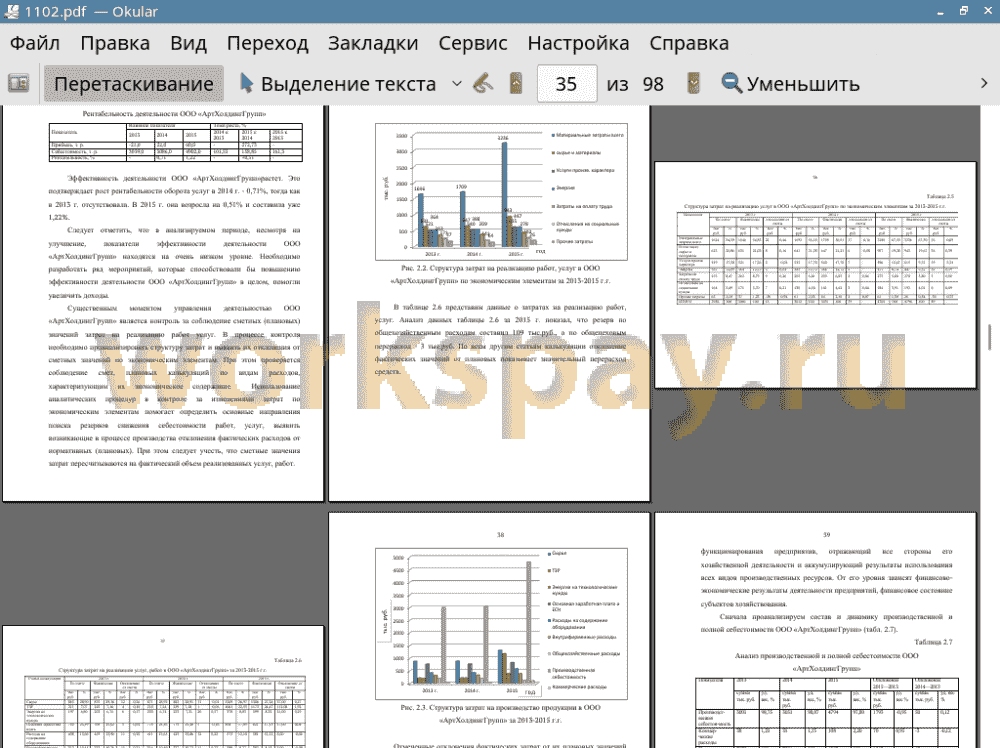Open the Закладки menu
The width and height of the screenshot is (1000, 748).
point(373,43)
